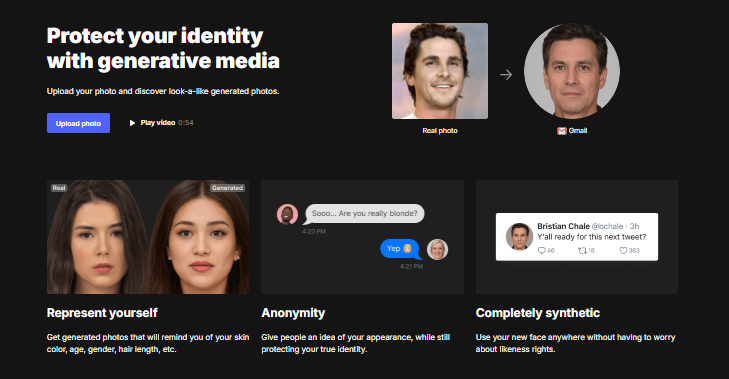Screen dimensions: 729x379
Task: Click the Gmail envelope icon
Action: tap(562, 131)
